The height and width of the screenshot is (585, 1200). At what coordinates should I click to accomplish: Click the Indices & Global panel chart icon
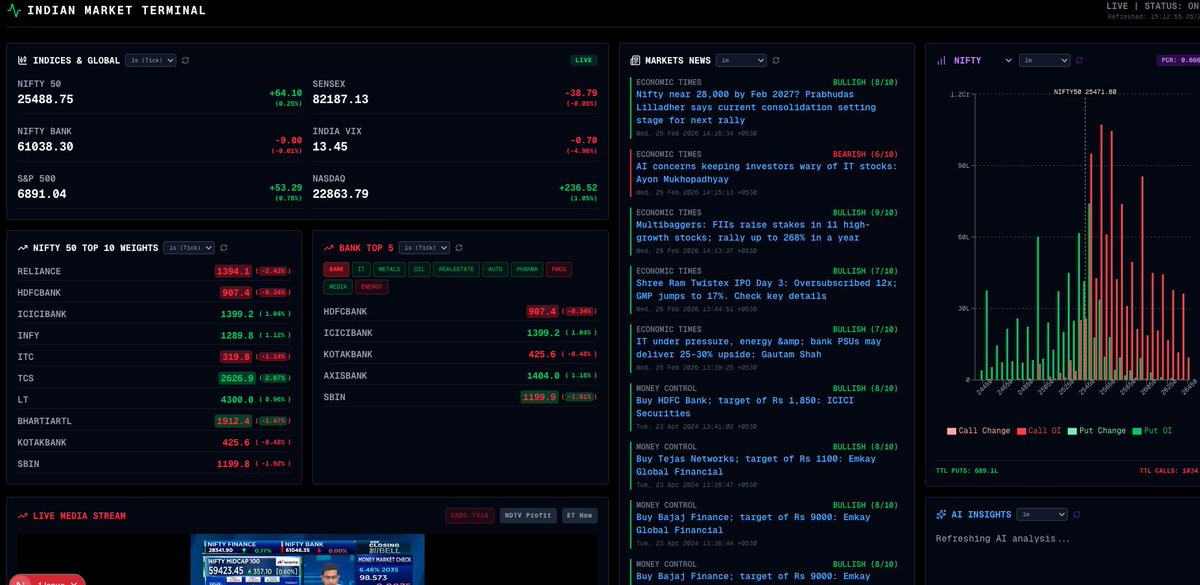coord(22,60)
